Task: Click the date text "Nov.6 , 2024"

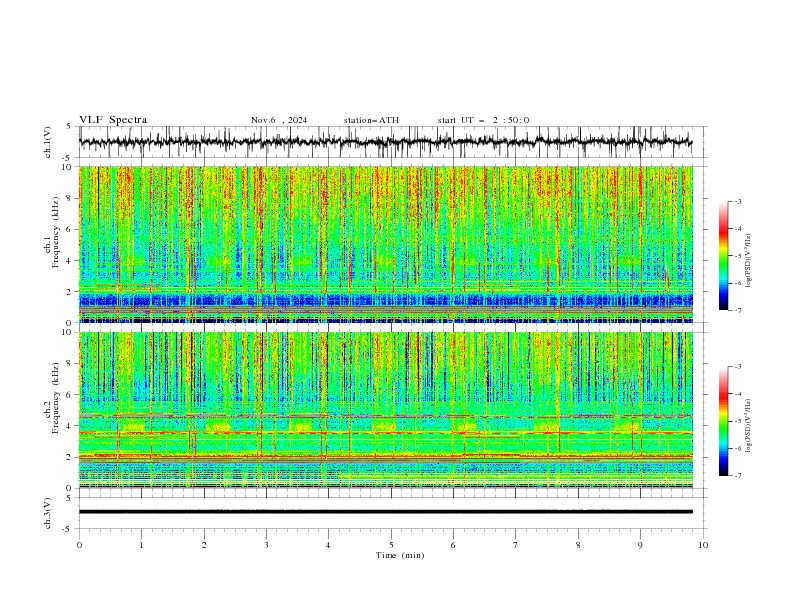Action: pos(279,120)
